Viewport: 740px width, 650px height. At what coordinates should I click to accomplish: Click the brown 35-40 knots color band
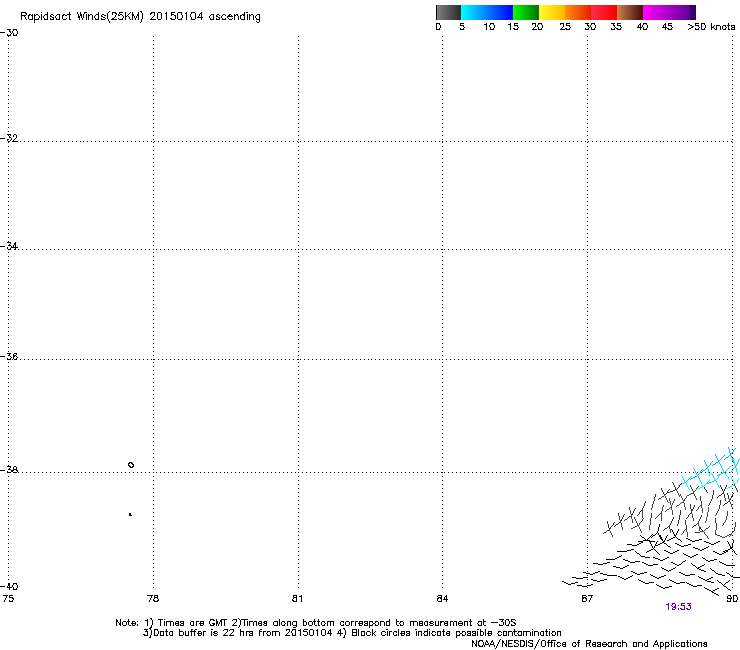(x=630, y=12)
